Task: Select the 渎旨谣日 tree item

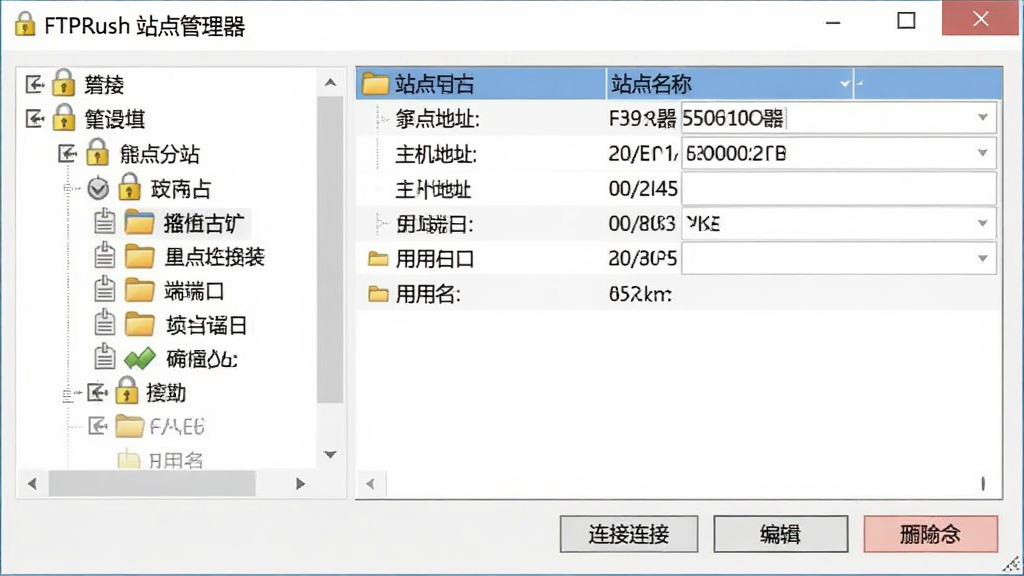Action: 206,325
